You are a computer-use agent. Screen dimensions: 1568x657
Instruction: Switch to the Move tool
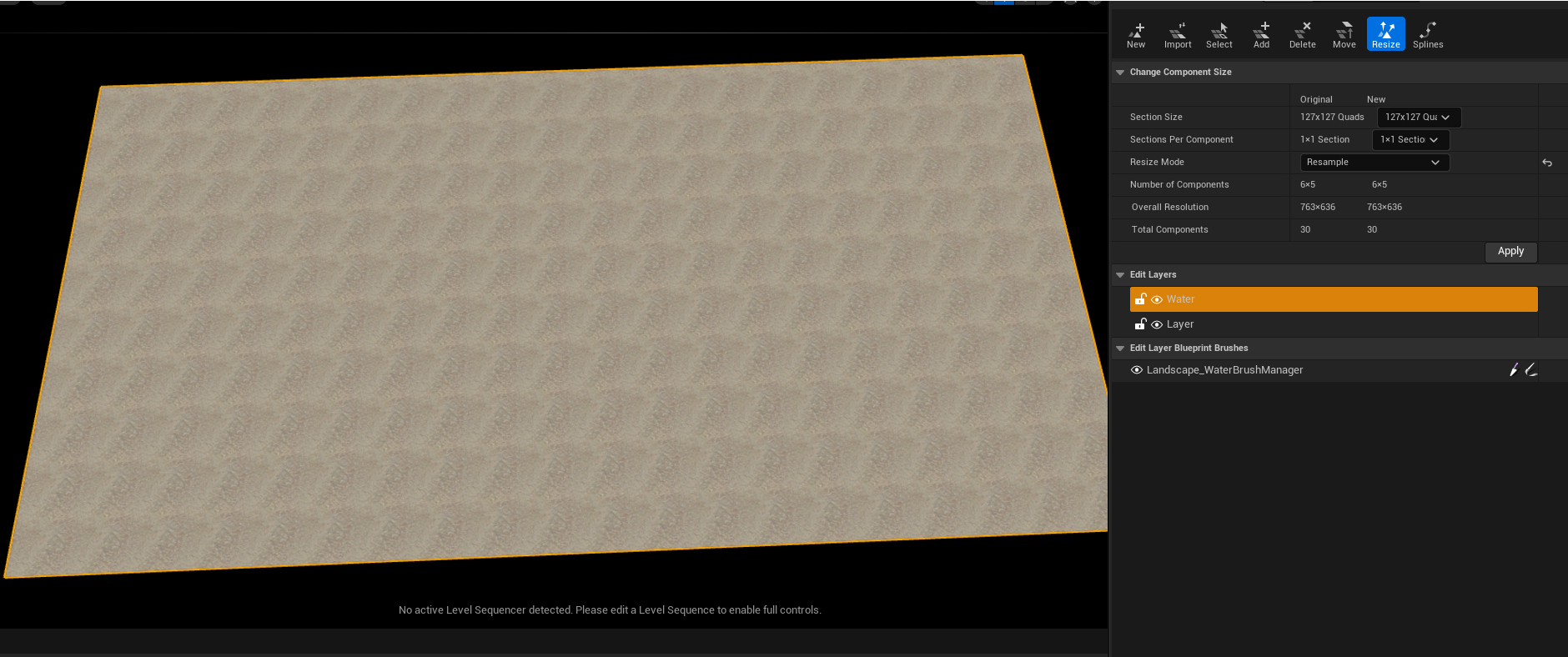pyautogui.click(x=1344, y=34)
